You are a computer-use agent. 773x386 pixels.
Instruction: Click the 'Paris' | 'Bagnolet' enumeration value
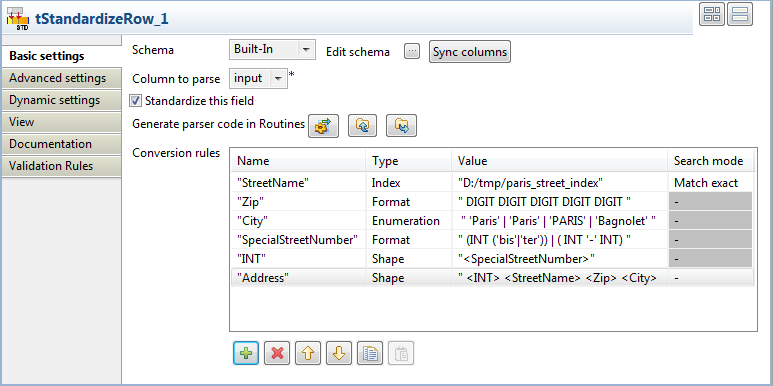click(560, 221)
